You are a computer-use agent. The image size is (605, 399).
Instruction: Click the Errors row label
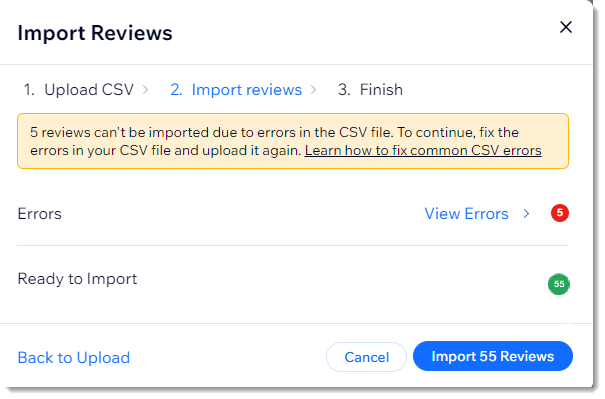click(x=39, y=213)
